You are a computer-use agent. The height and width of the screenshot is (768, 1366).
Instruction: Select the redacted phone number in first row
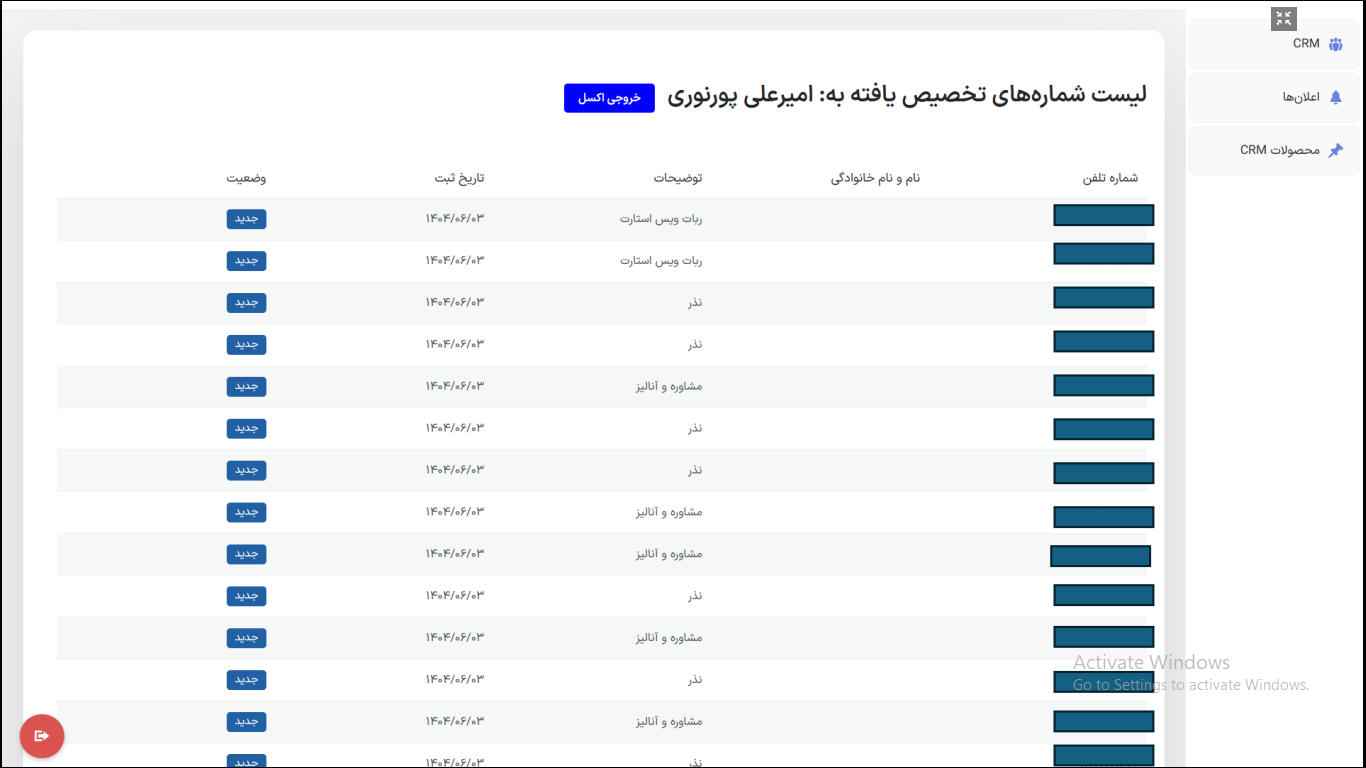(x=1103, y=215)
